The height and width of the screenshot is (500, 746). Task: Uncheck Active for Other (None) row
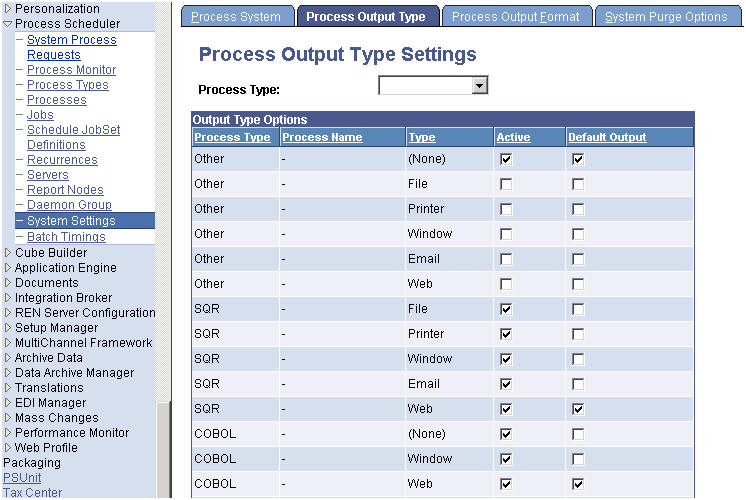point(506,159)
